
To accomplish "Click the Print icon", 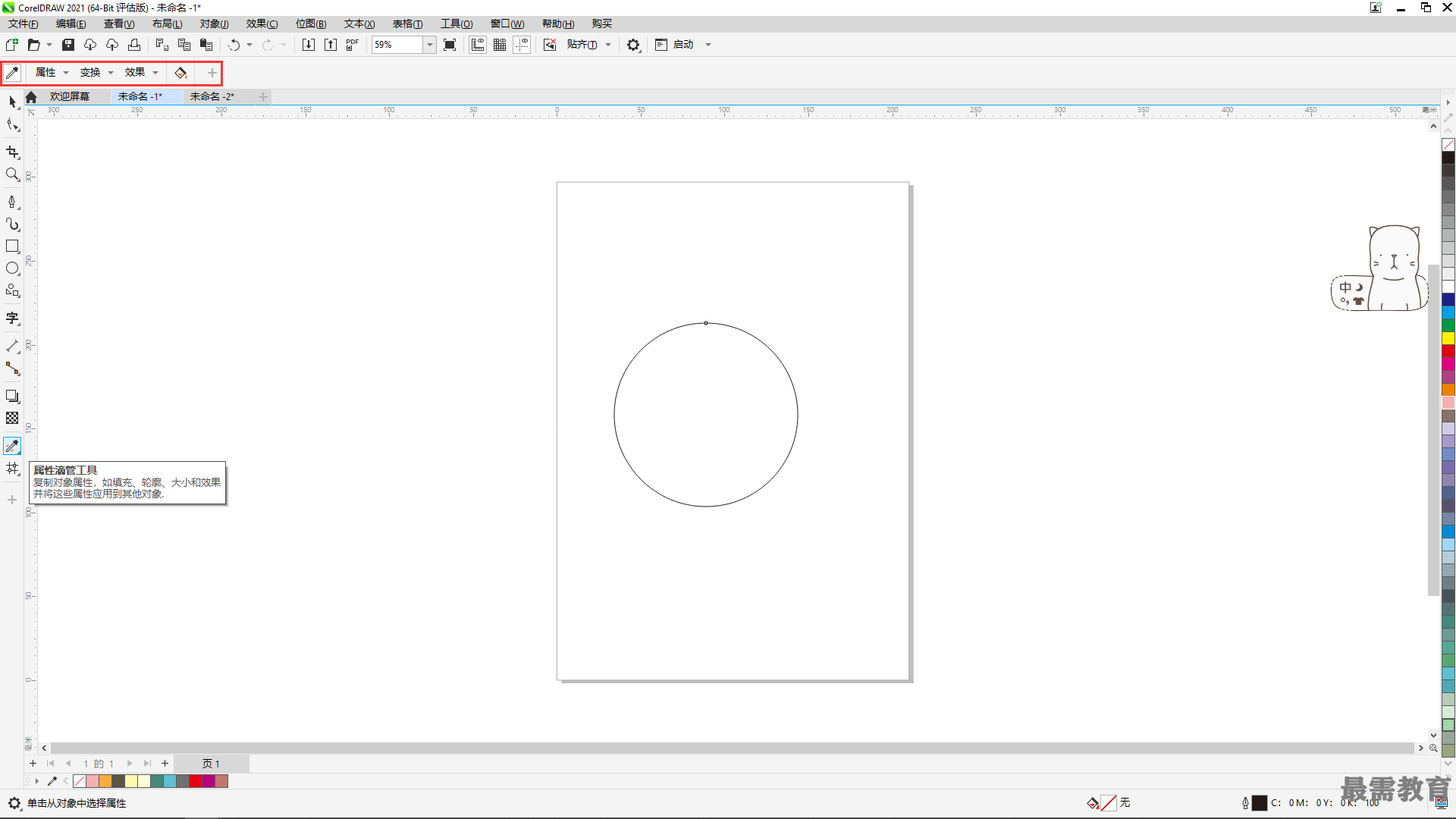I will [x=134, y=45].
